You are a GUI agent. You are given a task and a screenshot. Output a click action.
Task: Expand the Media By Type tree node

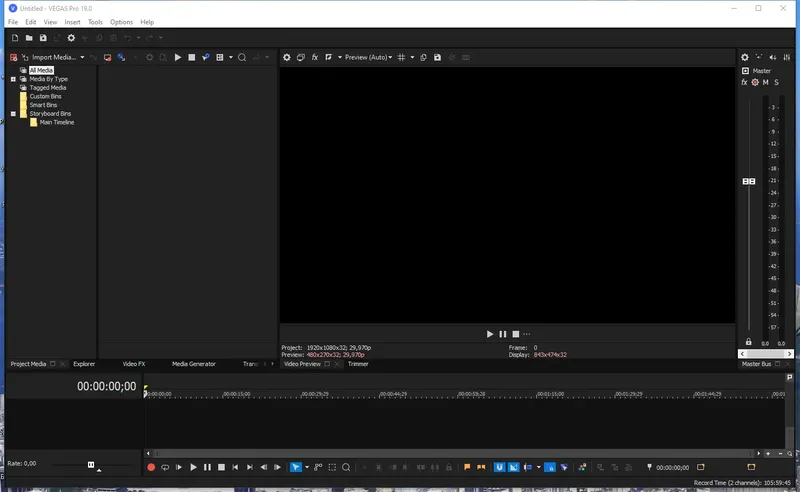click(x=13, y=79)
